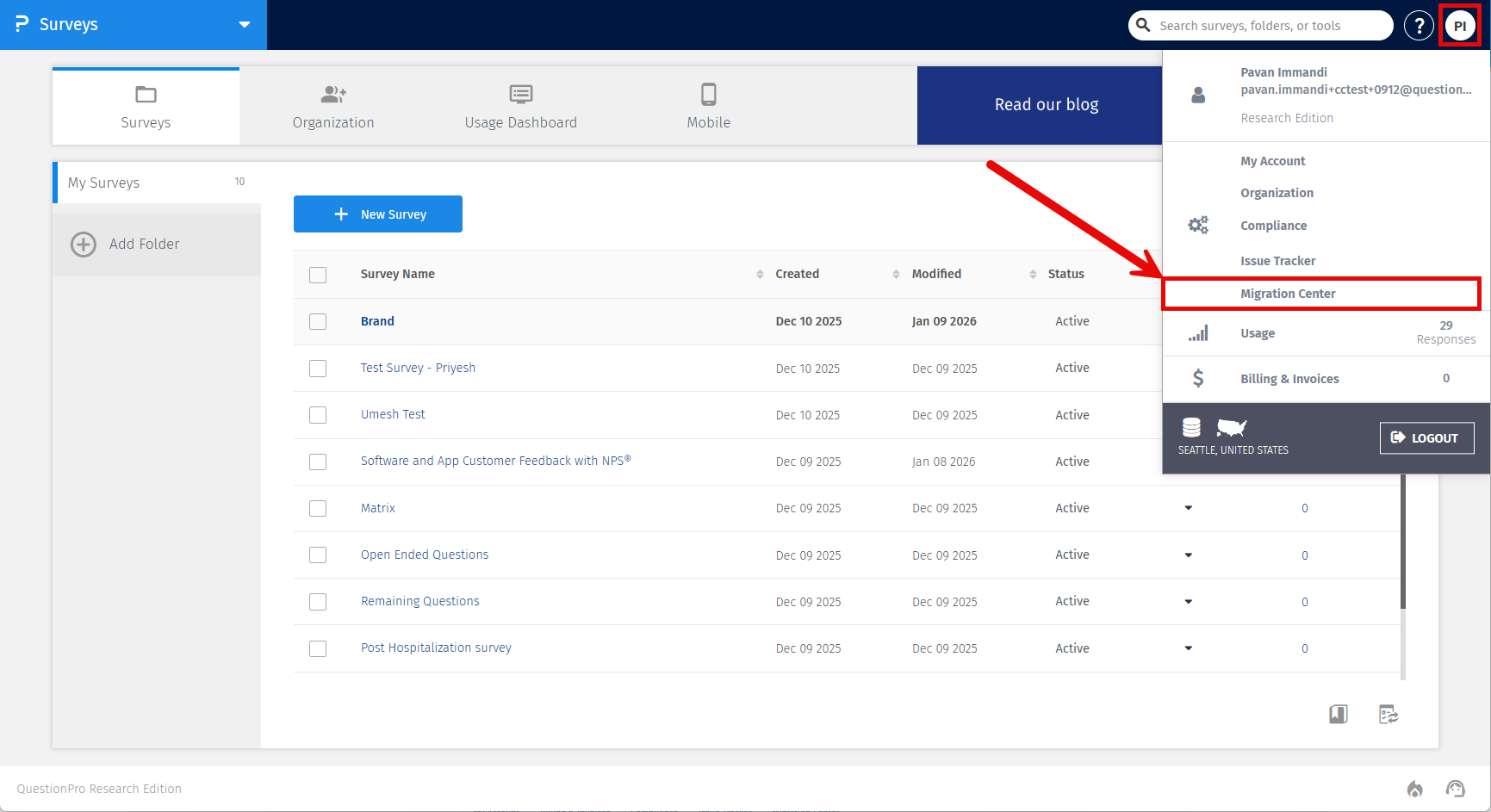
Task: Click the Add Folder plus icon
Action: 84,245
